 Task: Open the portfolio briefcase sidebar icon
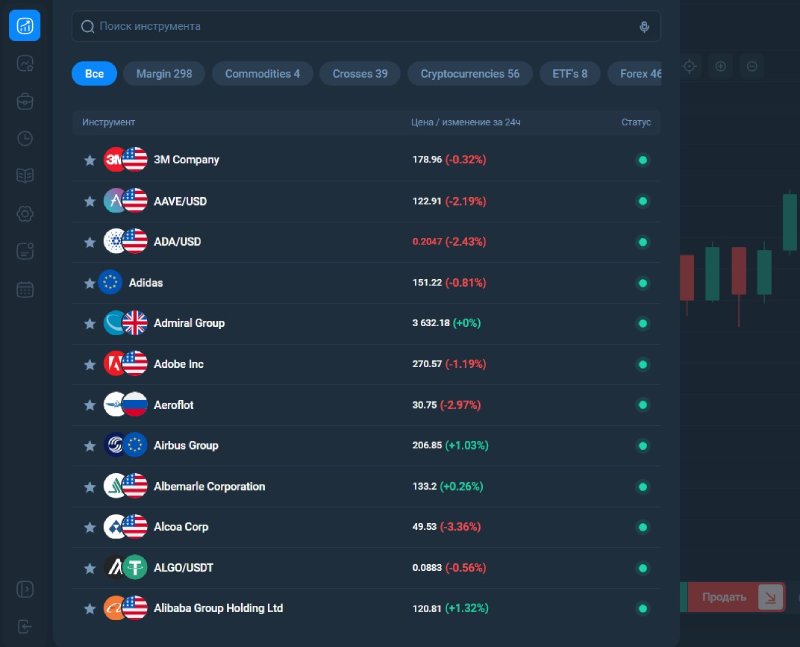[x=25, y=102]
